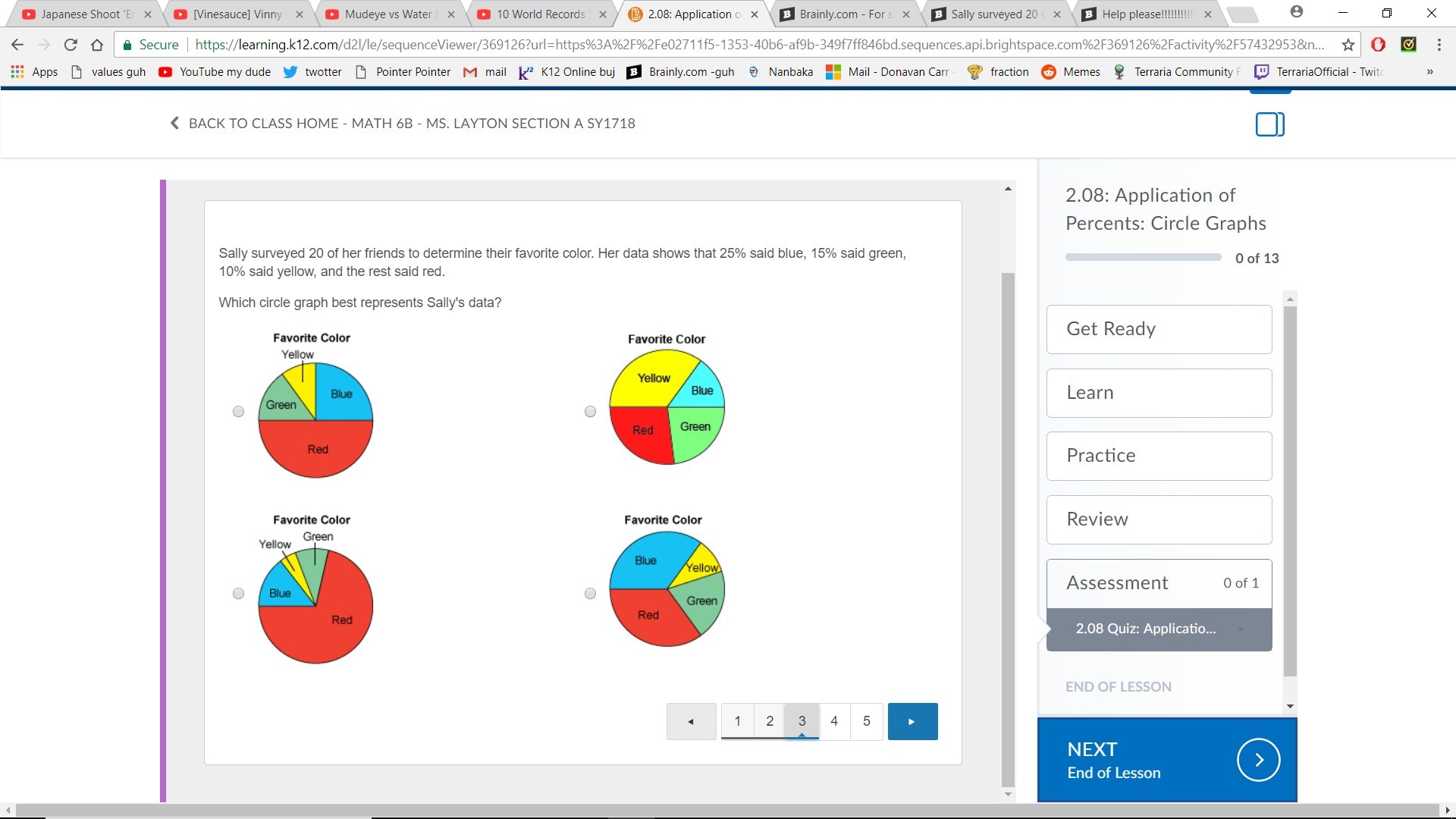The width and height of the screenshot is (1456, 819).
Task: Click the URL address field
Action: pos(758,45)
